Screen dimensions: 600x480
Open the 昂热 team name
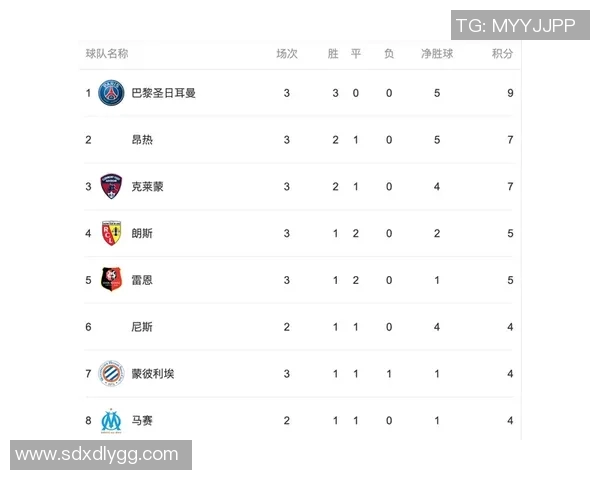coord(142,140)
